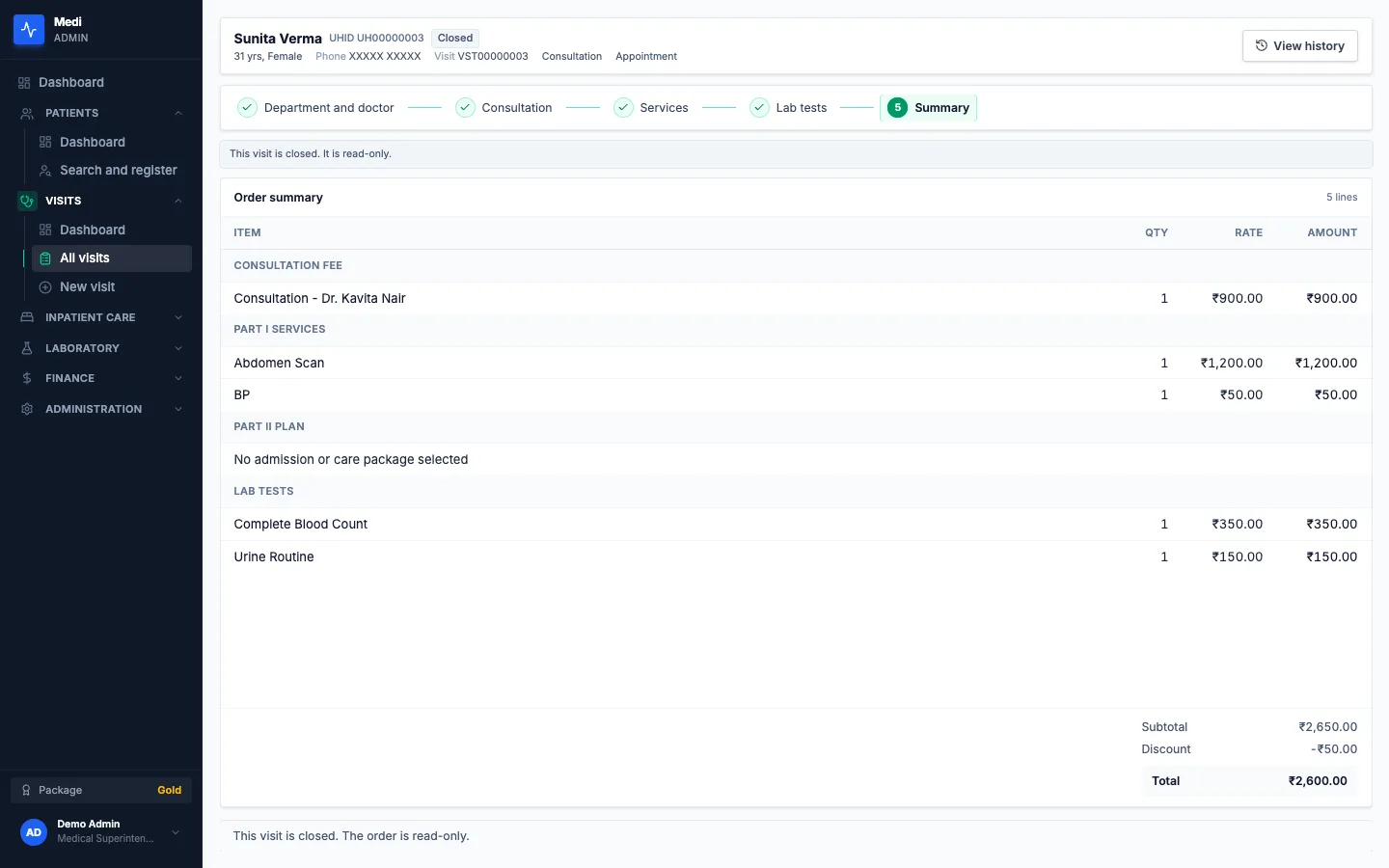Click the Package badge icon

tap(26, 790)
